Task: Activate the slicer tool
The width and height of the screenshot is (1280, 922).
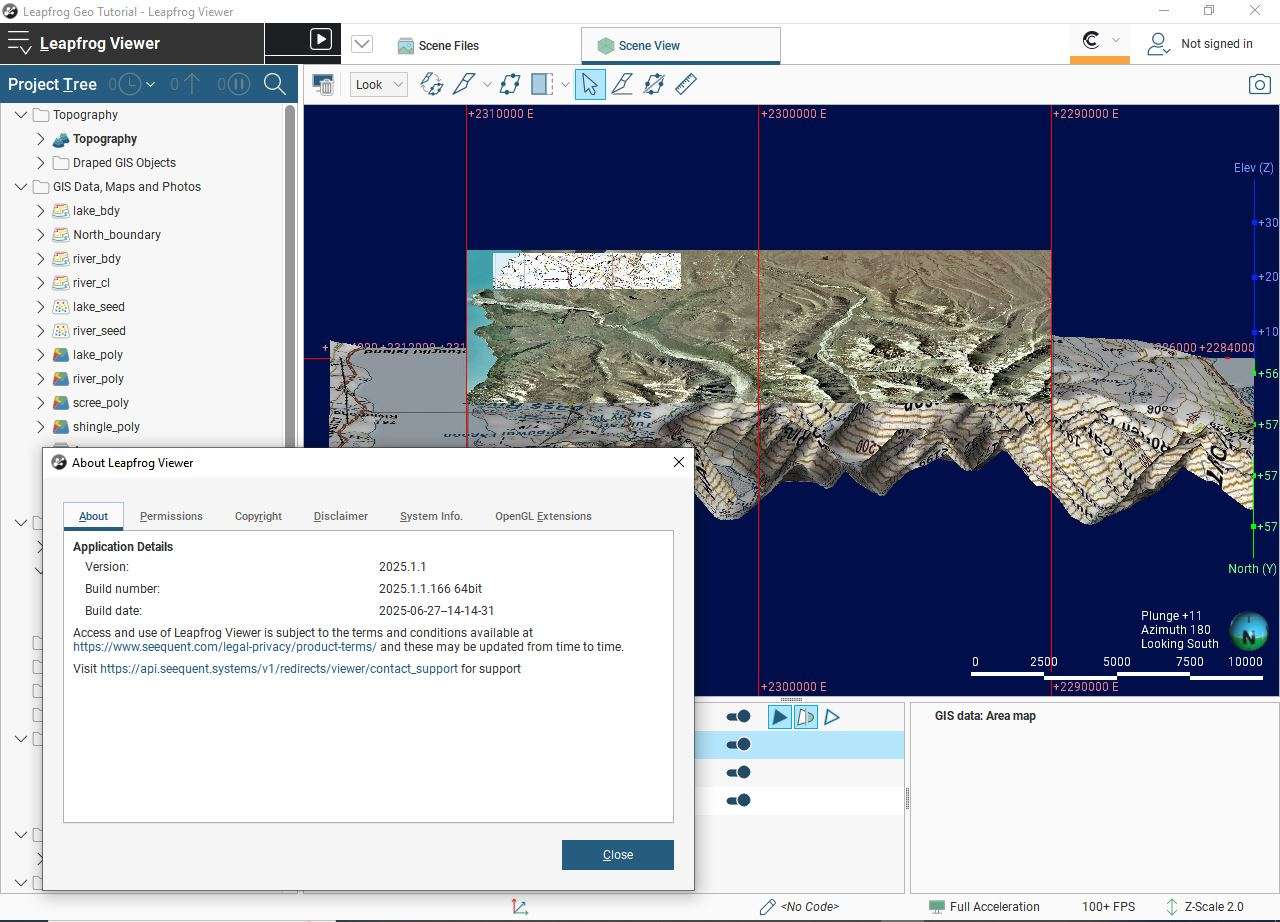Action: click(x=463, y=85)
